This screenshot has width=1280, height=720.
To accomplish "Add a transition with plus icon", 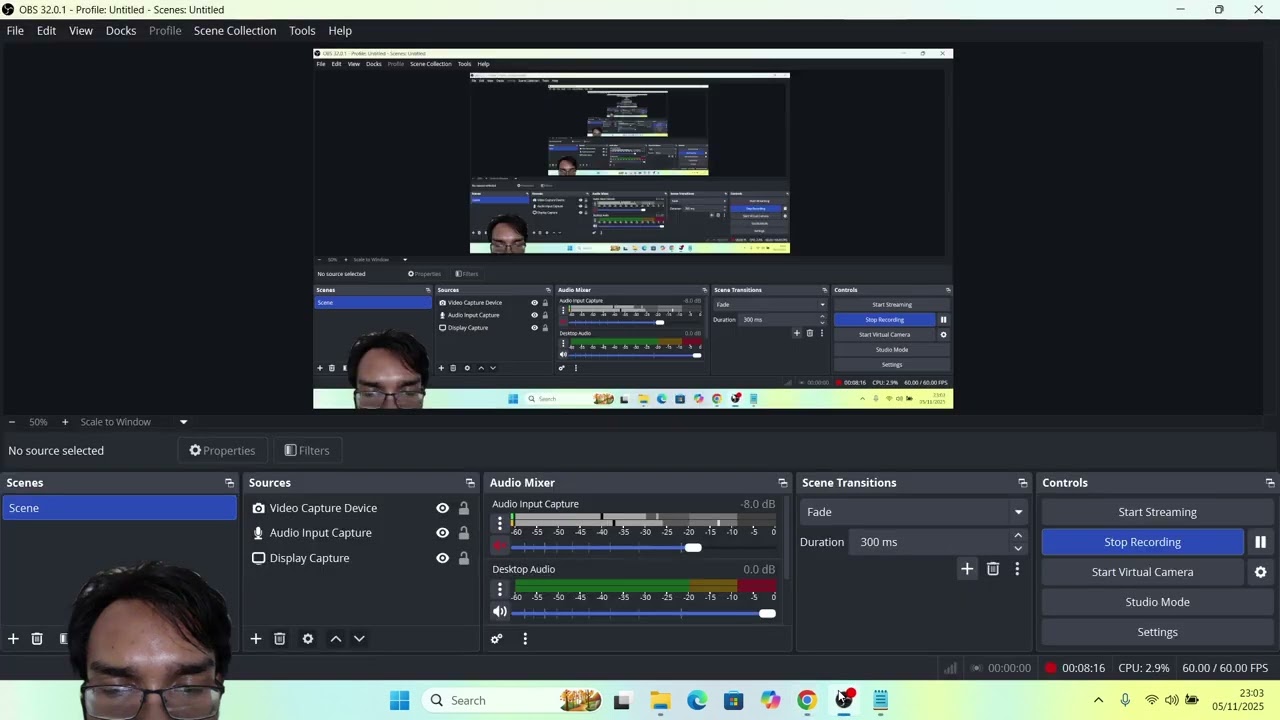I will coord(967,569).
